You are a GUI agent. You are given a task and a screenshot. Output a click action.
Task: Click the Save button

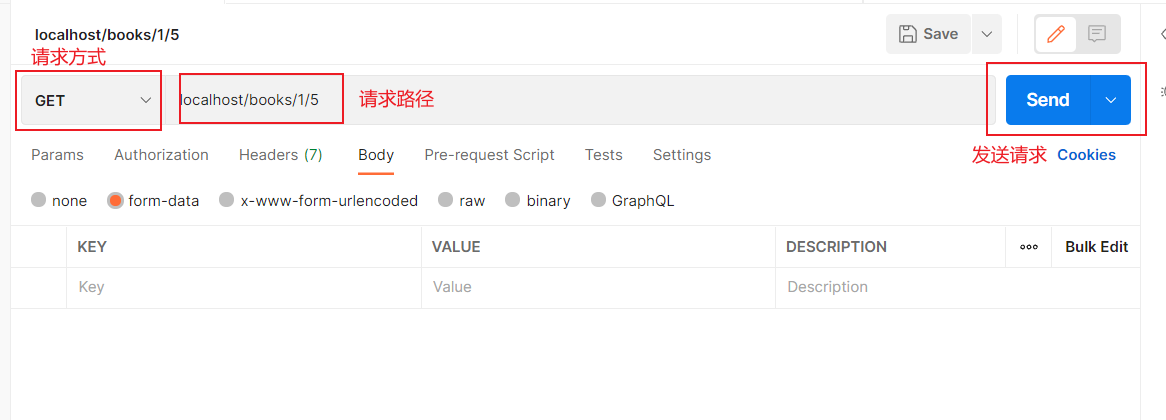(928, 34)
